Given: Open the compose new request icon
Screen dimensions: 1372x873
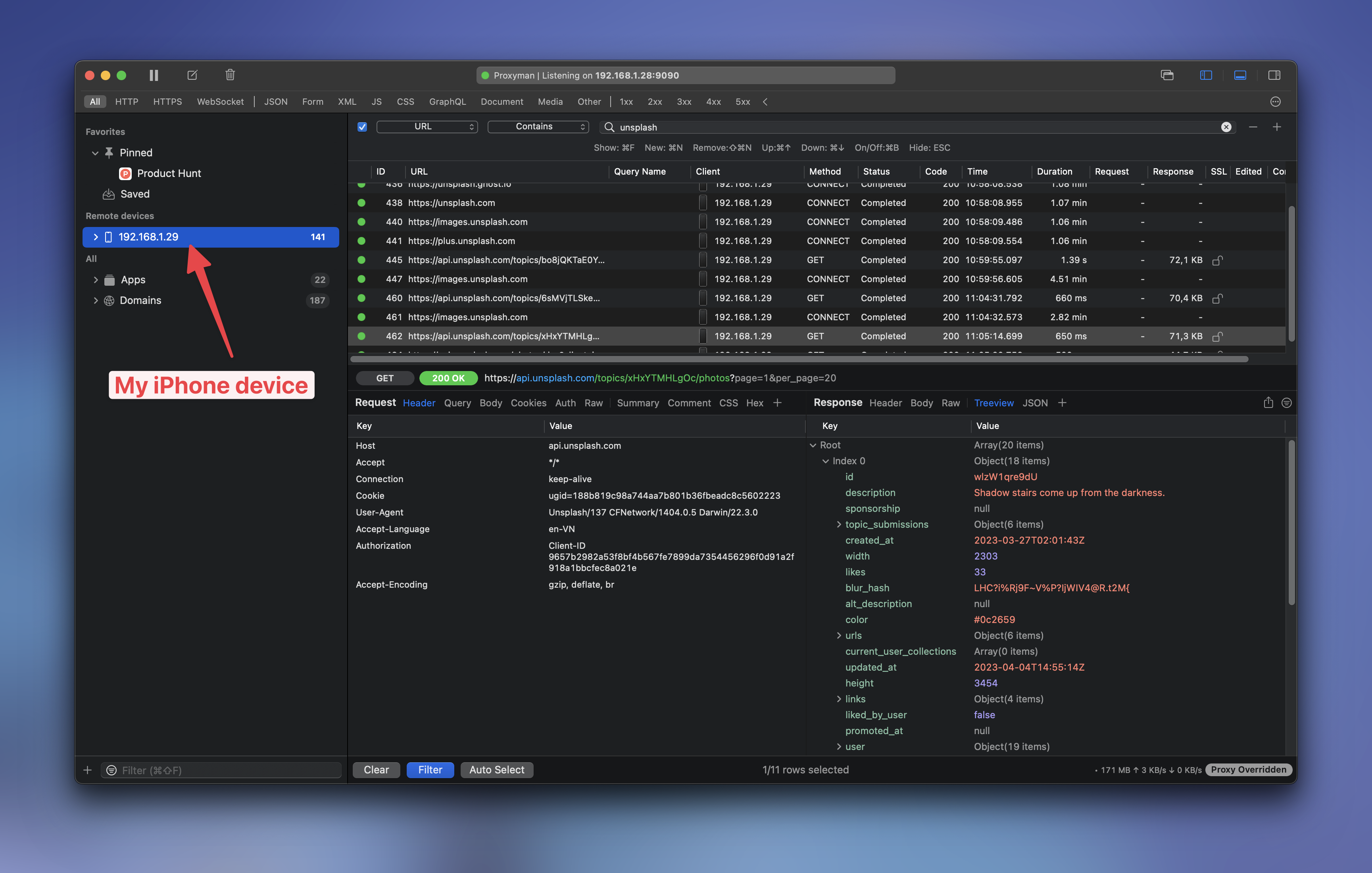Looking at the screenshot, I should [x=192, y=75].
